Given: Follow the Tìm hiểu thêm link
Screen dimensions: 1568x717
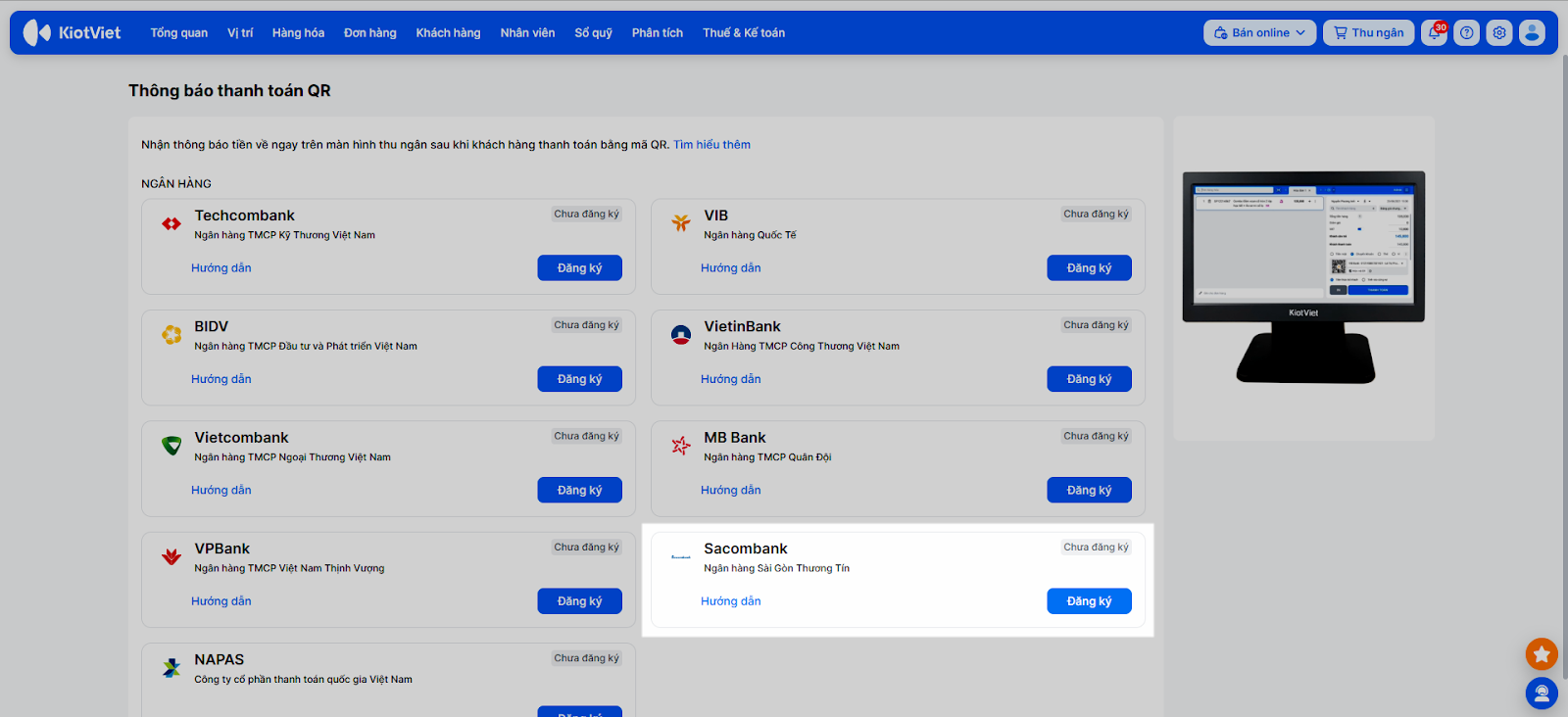Looking at the screenshot, I should click(711, 145).
